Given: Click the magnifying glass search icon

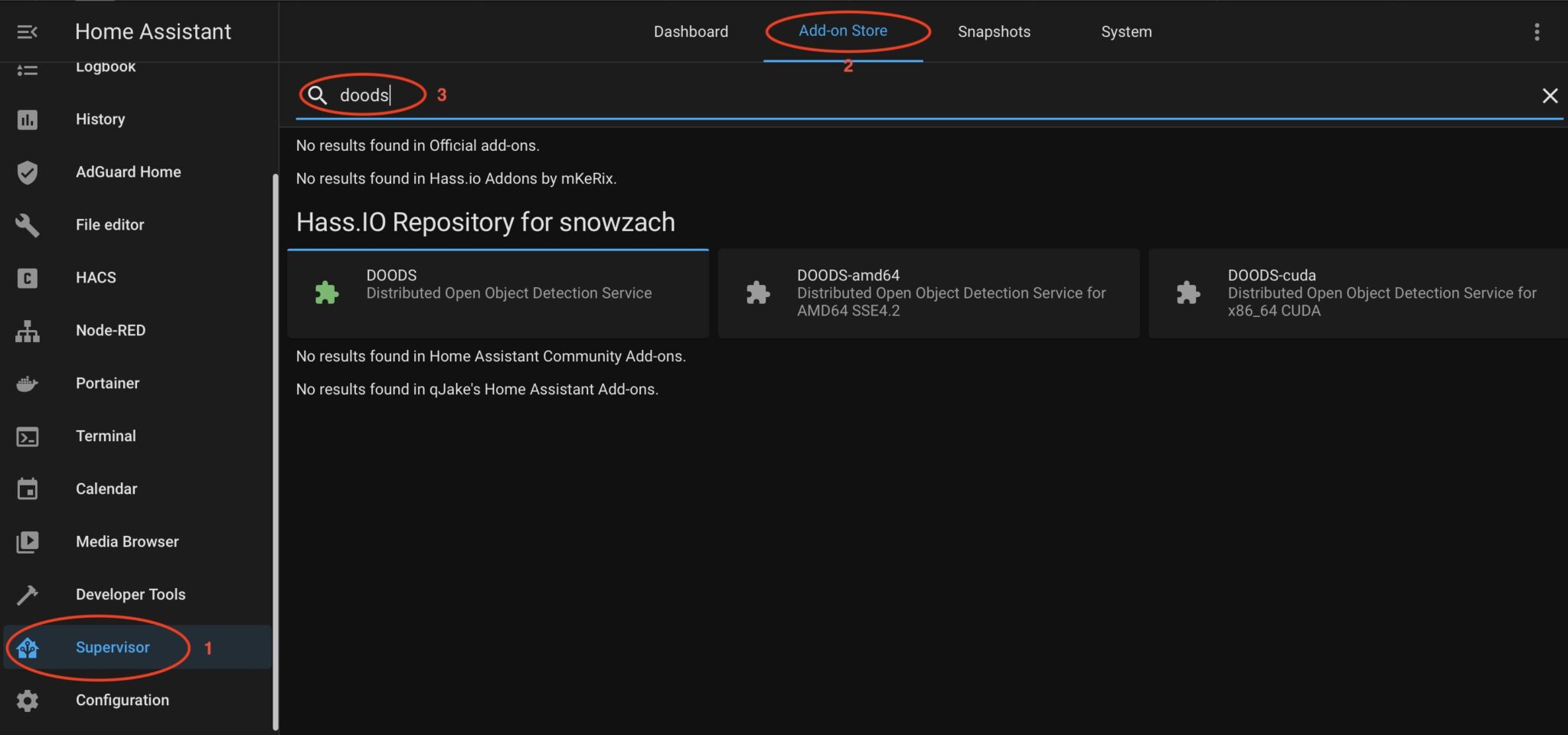Looking at the screenshot, I should point(317,95).
